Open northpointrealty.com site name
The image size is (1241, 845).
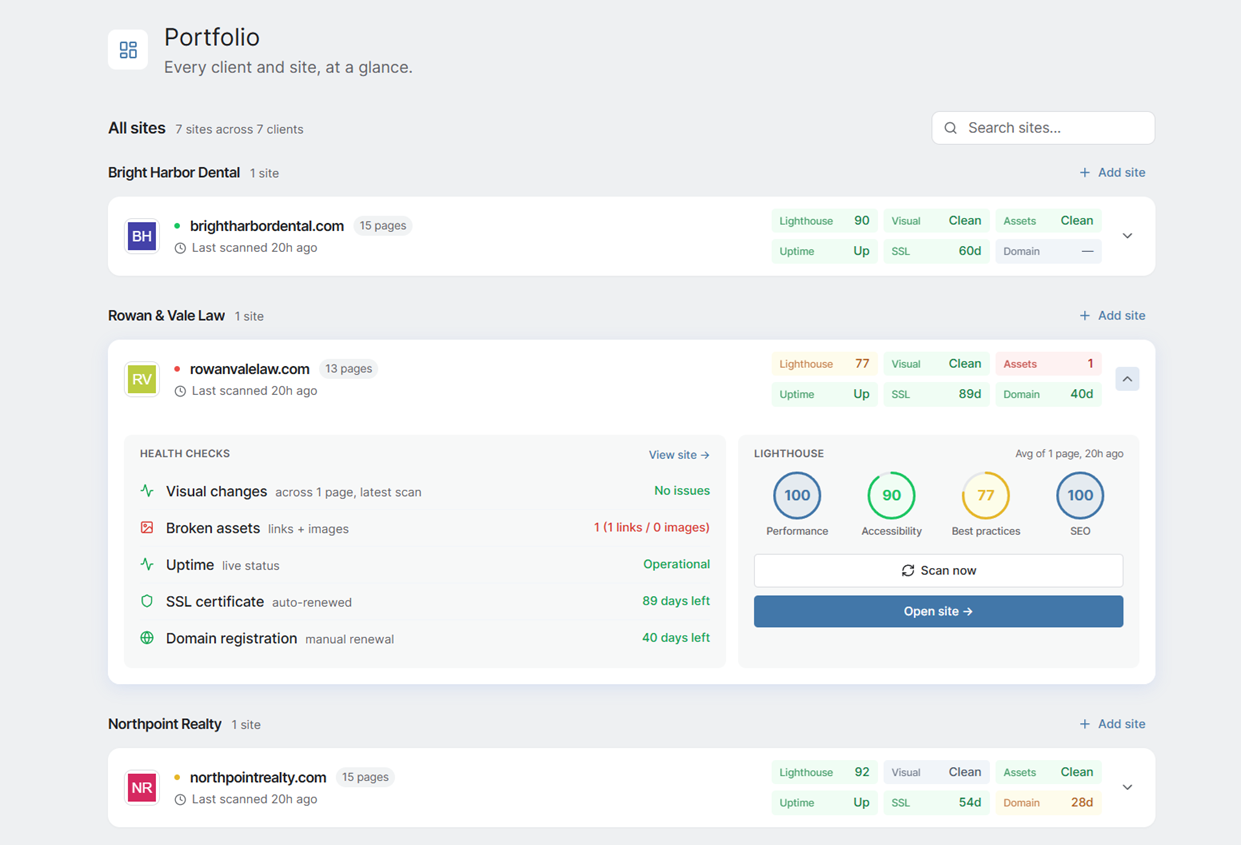pos(258,777)
